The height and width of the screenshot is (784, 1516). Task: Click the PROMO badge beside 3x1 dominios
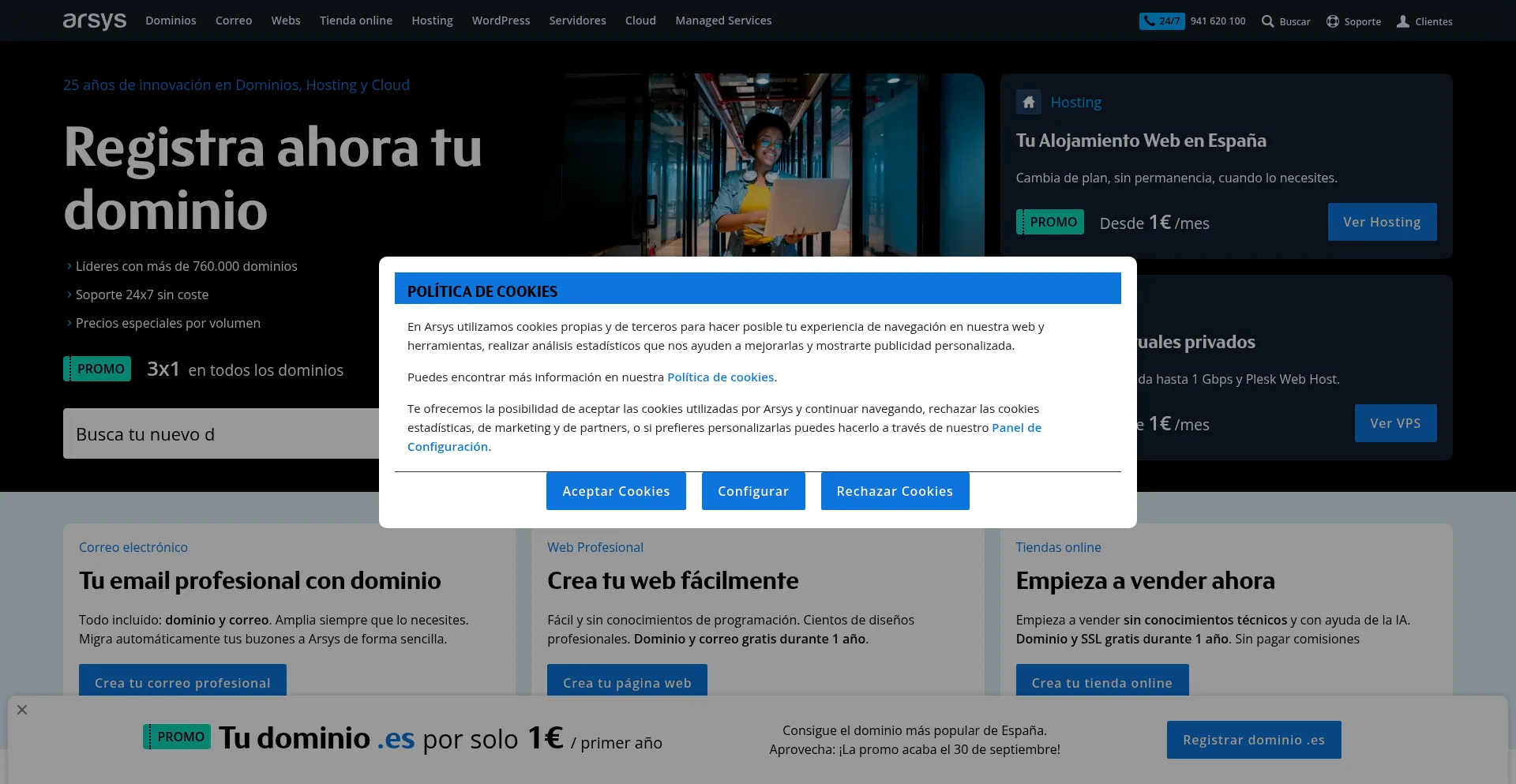pos(97,369)
